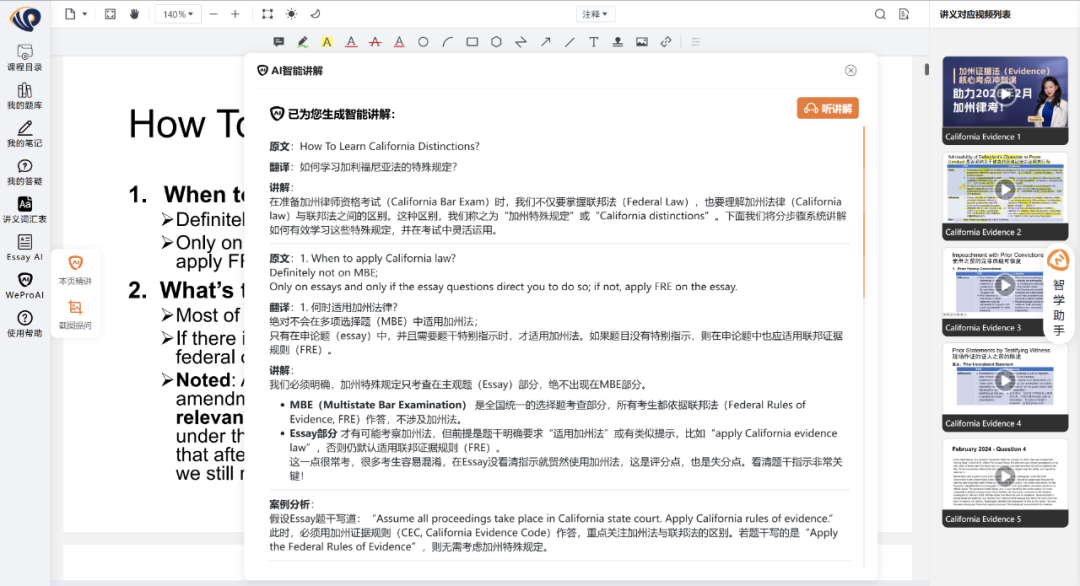The image size is (1080, 586).
Task: Open 讲义词汇表 vocabulary list
Action: point(24,210)
